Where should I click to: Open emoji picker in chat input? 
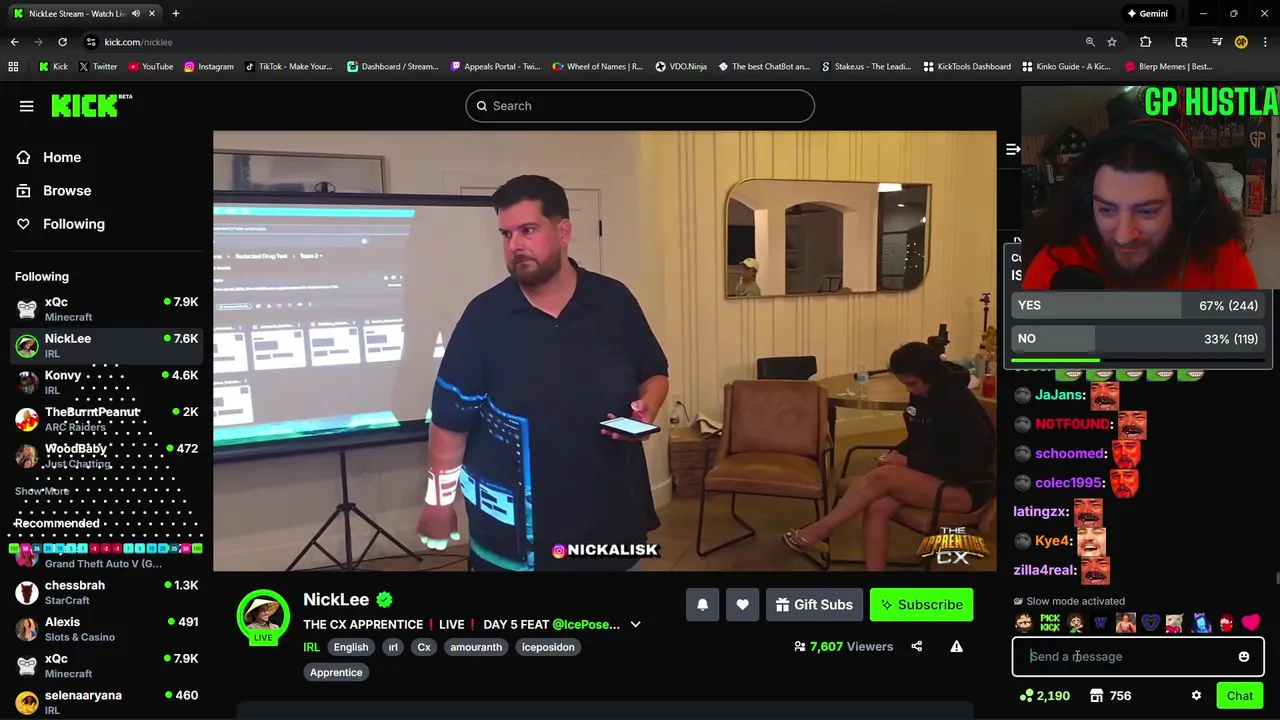(x=1244, y=657)
